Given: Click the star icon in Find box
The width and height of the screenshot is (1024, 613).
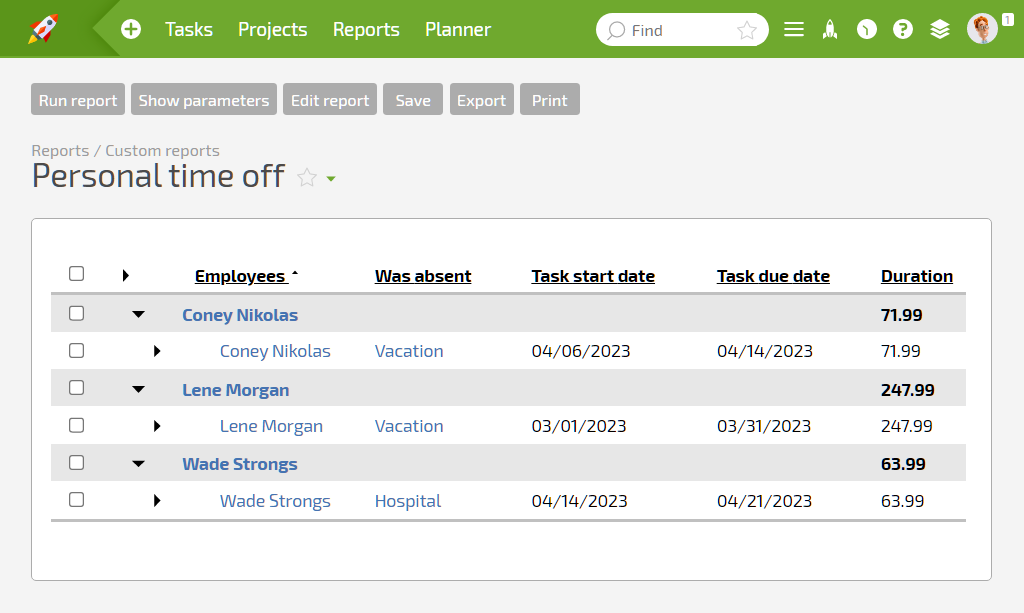Looking at the screenshot, I should point(746,30).
